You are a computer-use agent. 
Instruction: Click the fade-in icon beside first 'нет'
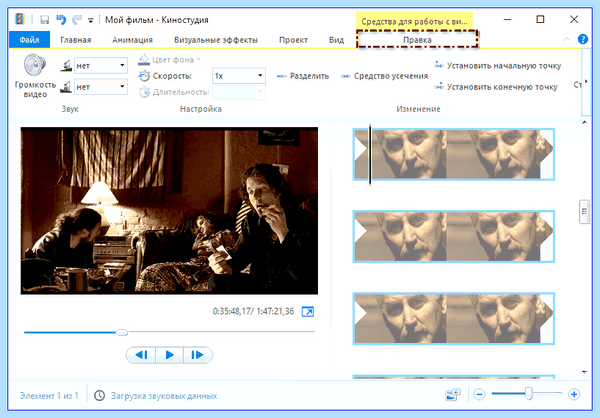click(x=66, y=65)
